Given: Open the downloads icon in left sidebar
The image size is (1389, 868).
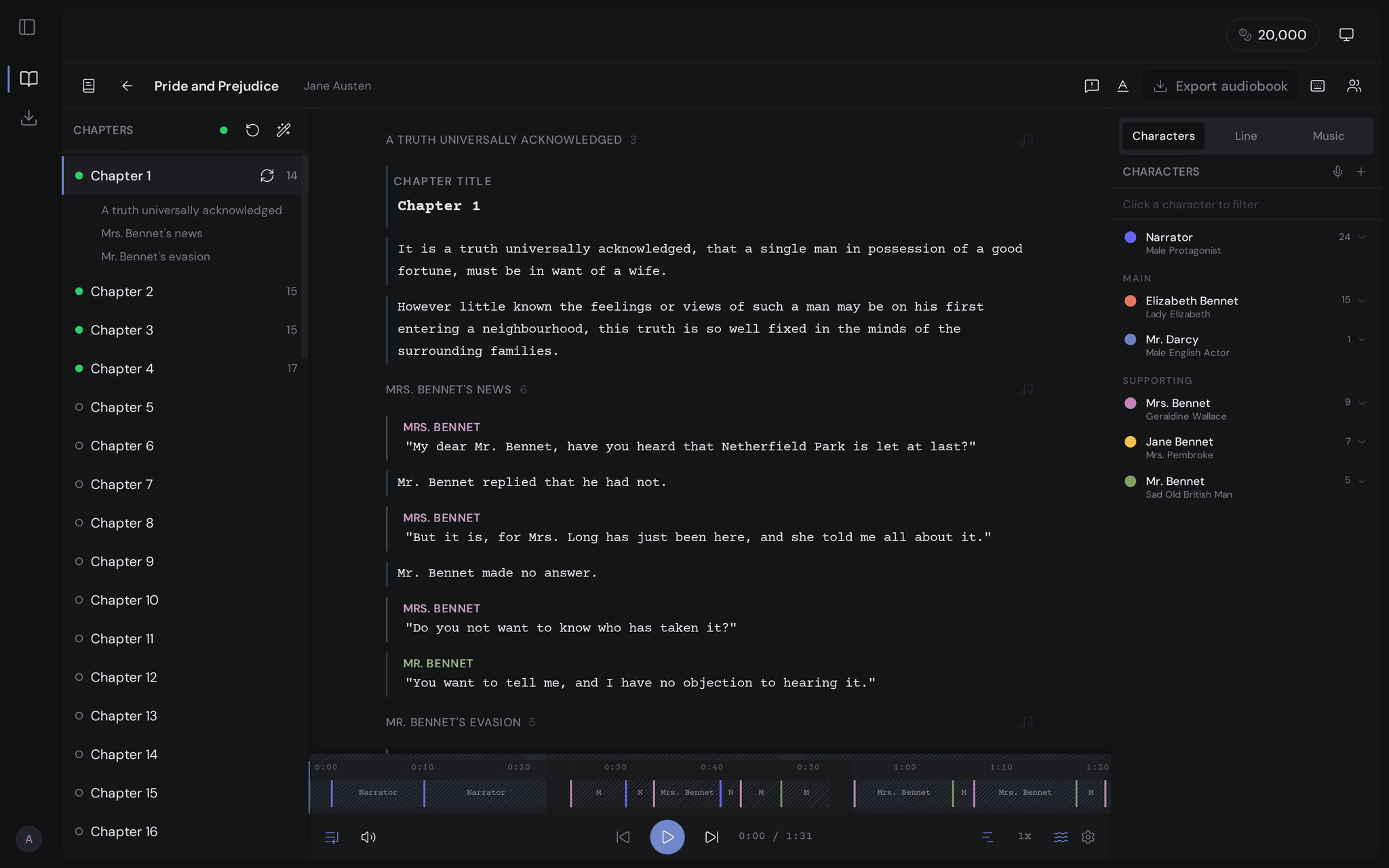Looking at the screenshot, I should pos(28,117).
